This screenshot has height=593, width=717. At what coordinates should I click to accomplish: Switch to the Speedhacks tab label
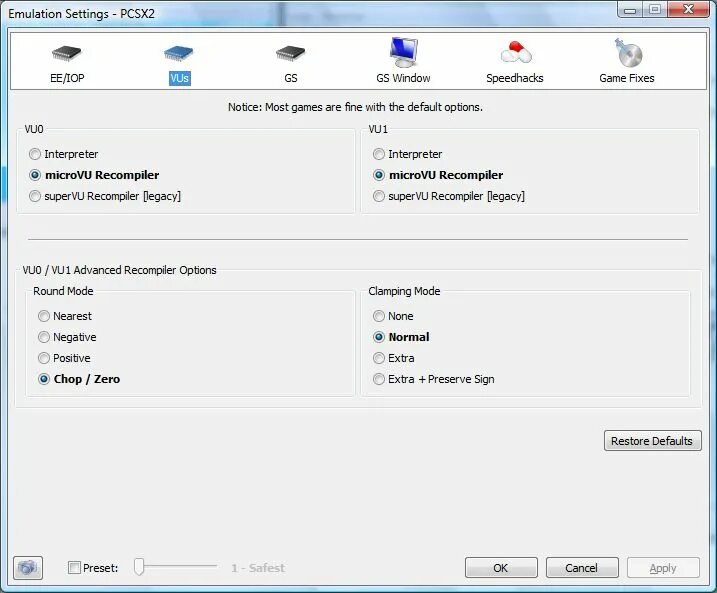pyautogui.click(x=515, y=78)
